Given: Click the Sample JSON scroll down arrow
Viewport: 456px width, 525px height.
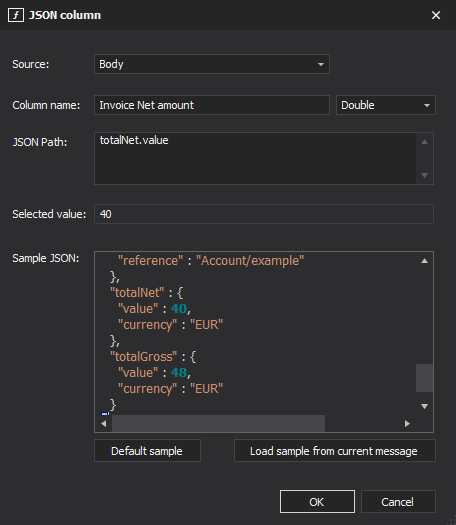Looking at the screenshot, I should click(x=425, y=406).
